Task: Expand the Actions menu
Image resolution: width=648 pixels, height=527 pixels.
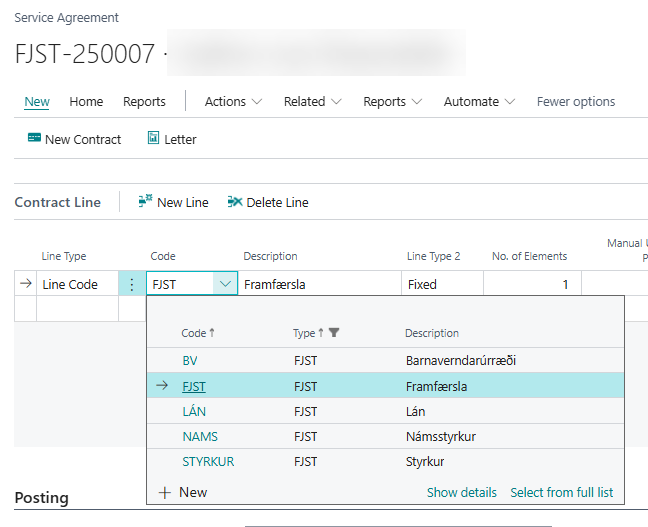Action: pos(233,101)
